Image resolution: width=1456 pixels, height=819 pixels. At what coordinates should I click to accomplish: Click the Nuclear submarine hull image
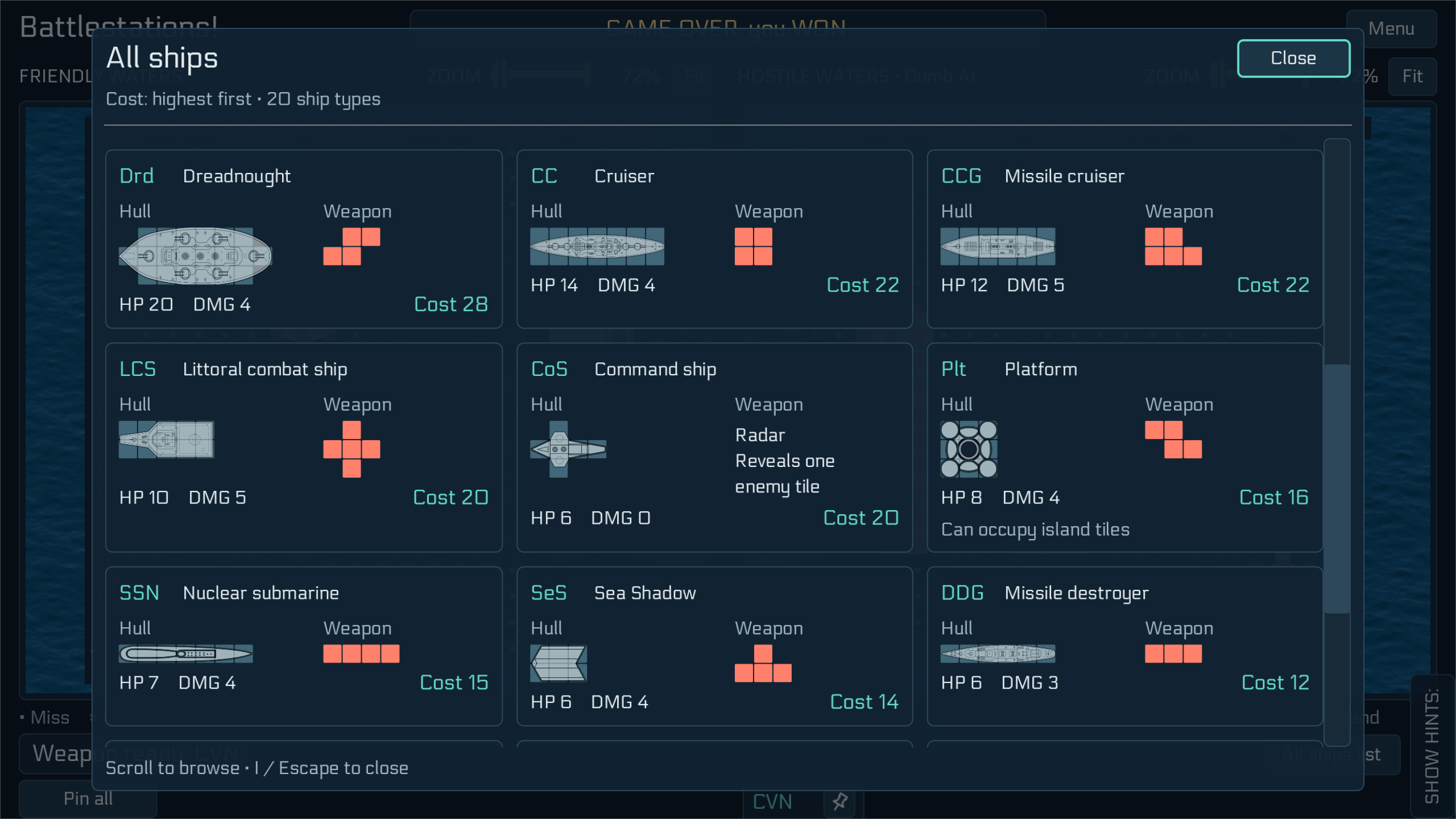[185, 653]
